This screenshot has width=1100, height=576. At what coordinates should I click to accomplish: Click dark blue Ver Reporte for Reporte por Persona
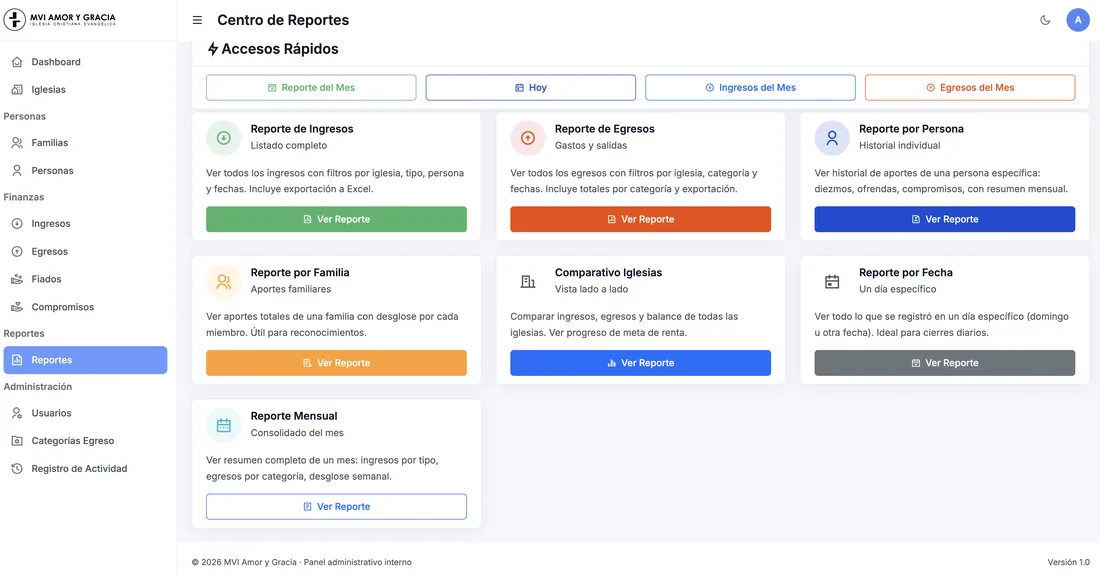click(944, 219)
